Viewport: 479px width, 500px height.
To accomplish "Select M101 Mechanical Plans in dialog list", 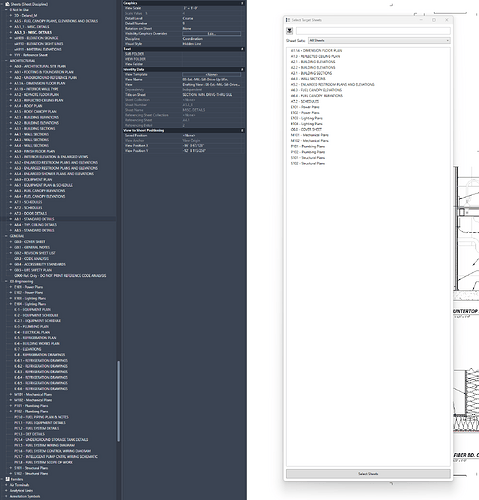I will [309, 135].
